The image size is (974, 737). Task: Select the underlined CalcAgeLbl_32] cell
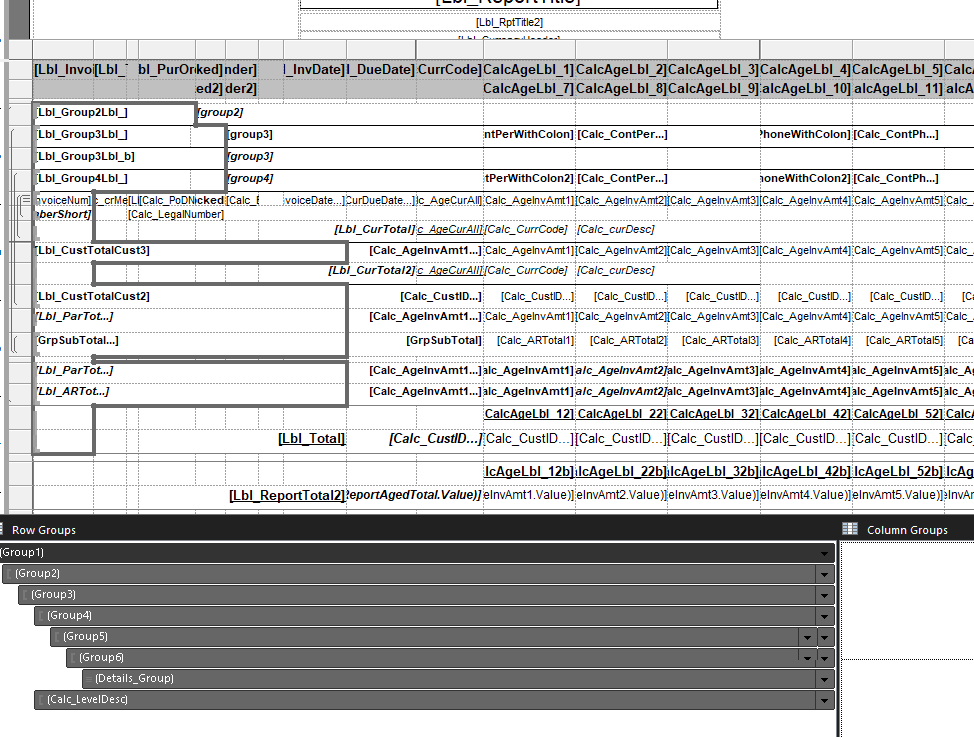[714, 414]
